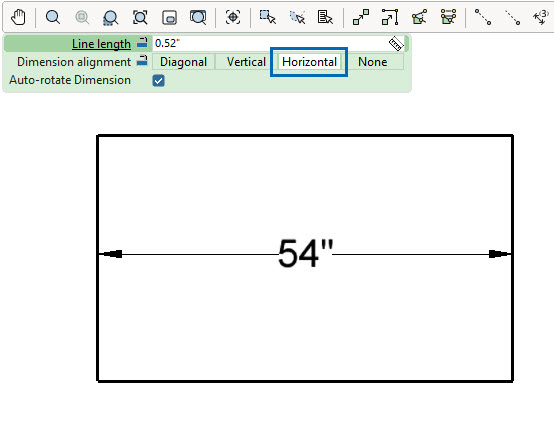Click the rounded square page view icon
The width and height of the screenshot is (554, 426).
169,17
